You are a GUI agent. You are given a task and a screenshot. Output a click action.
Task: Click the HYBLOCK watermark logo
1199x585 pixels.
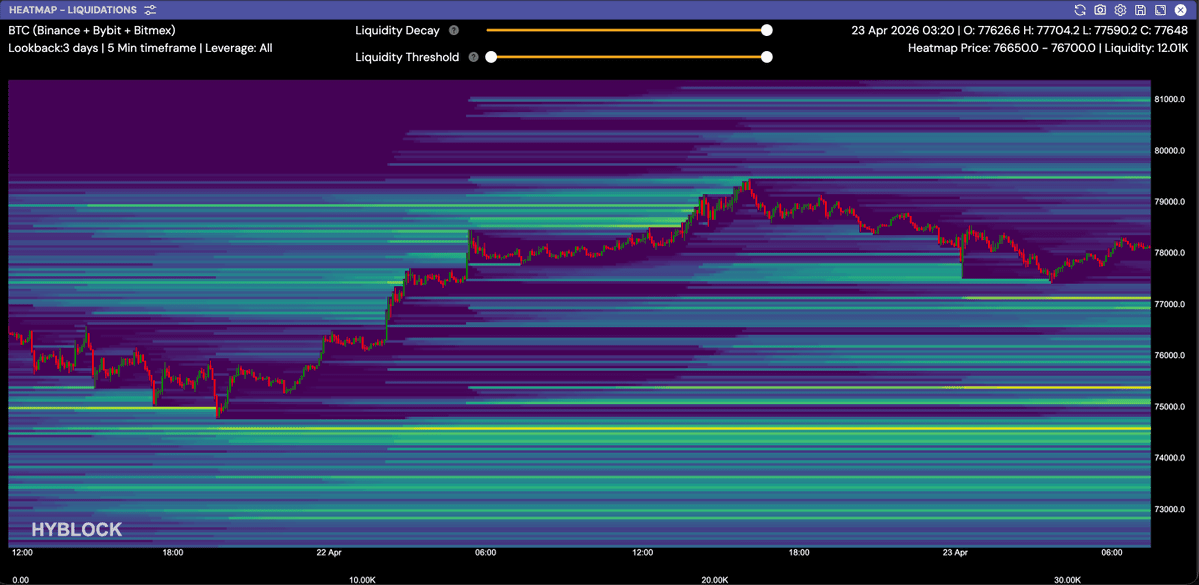click(76, 530)
